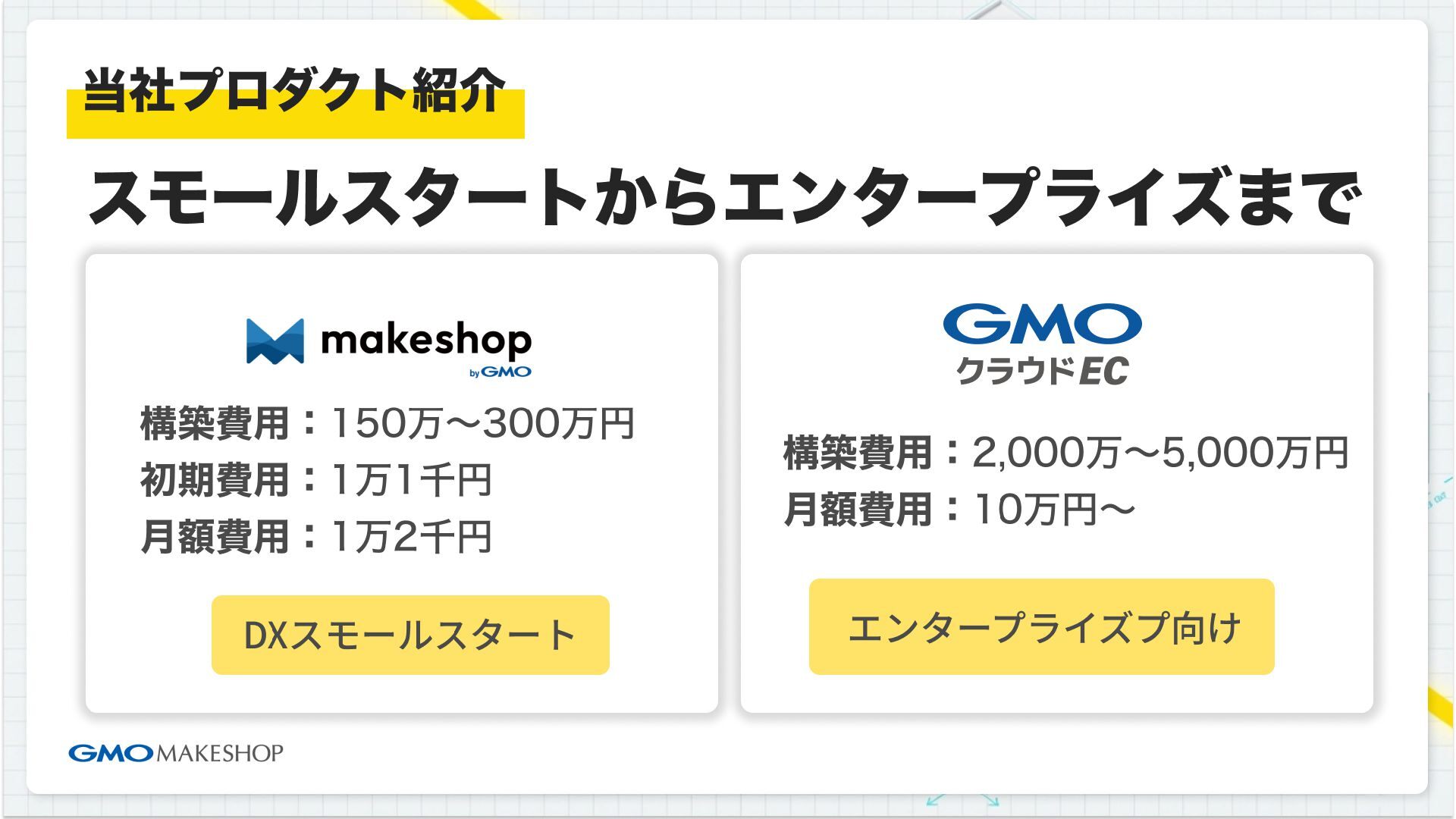Click the エンタープライズプ向け yellow button
The width and height of the screenshot is (1456, 819).
pyautogui.click(x=1041, y=627)
